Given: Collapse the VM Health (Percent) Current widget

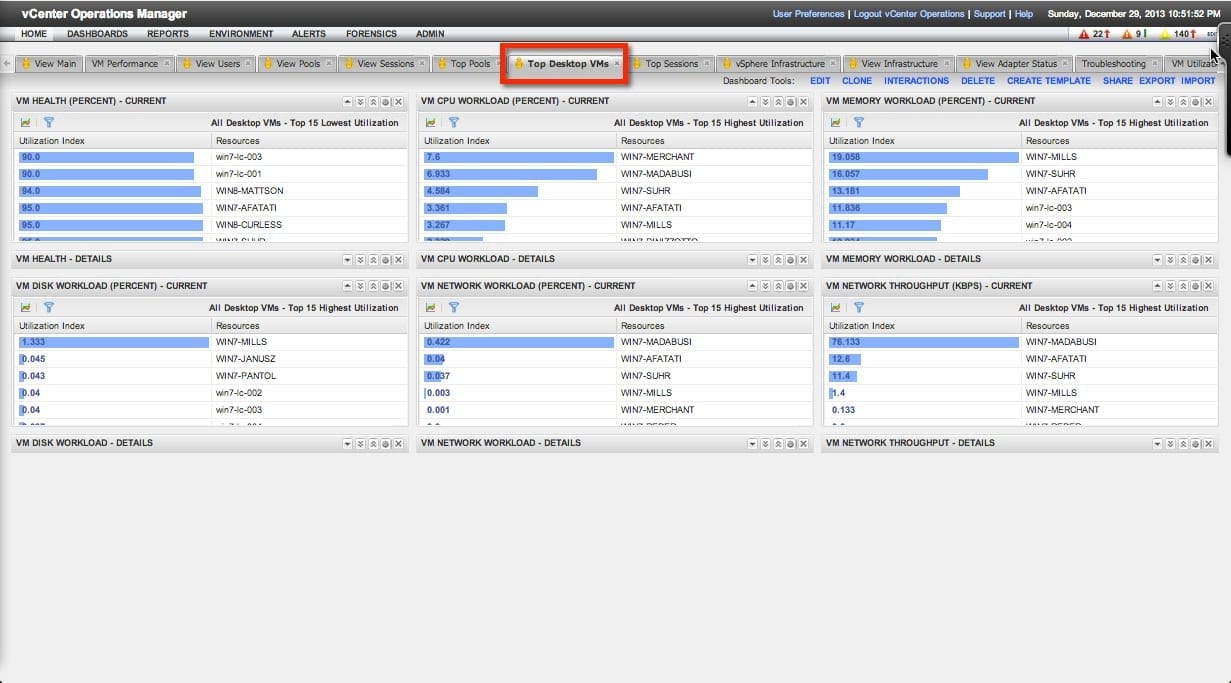Looking at the screenshot, I should pyautogui.click(x=348, y=101).
